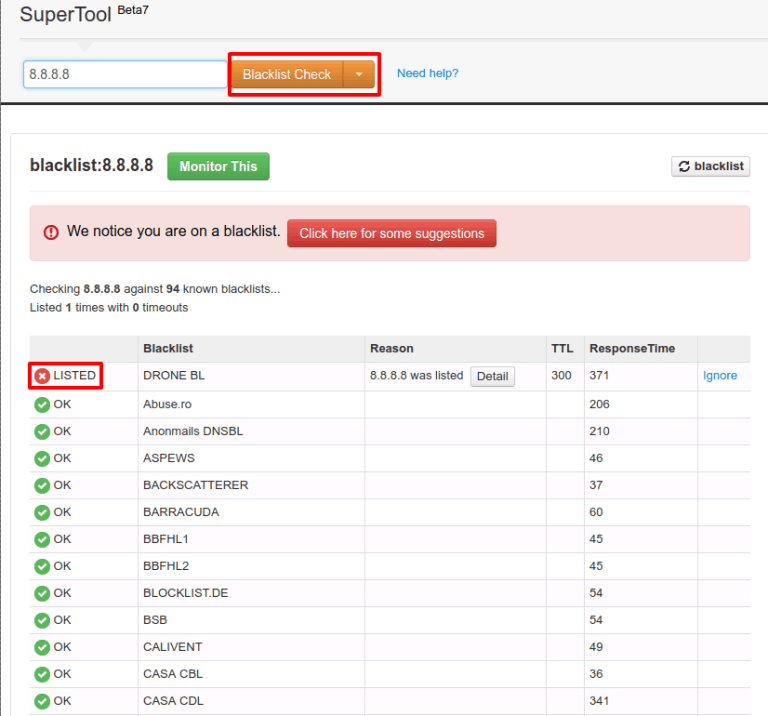768x716 pixels.
Task: Click the ResponseTime column header
Action: (632, 349)
